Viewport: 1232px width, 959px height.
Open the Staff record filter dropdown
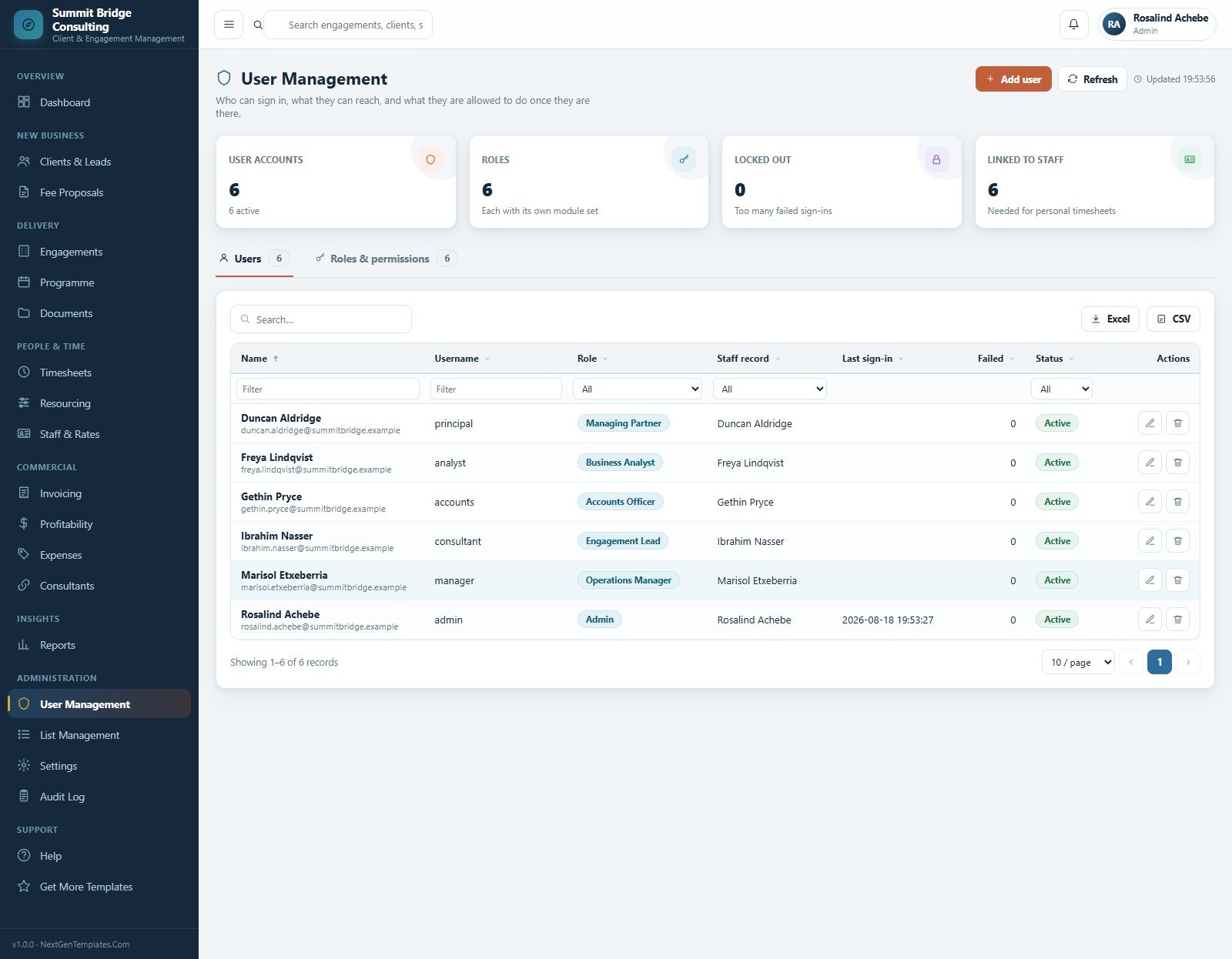coord(770,389)
